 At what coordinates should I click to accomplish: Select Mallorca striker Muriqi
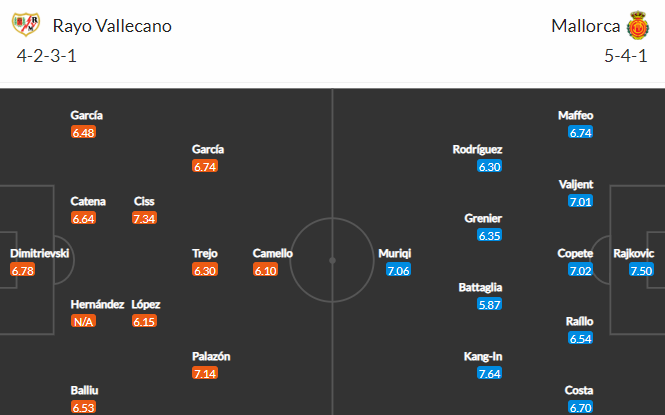[394, 253]
